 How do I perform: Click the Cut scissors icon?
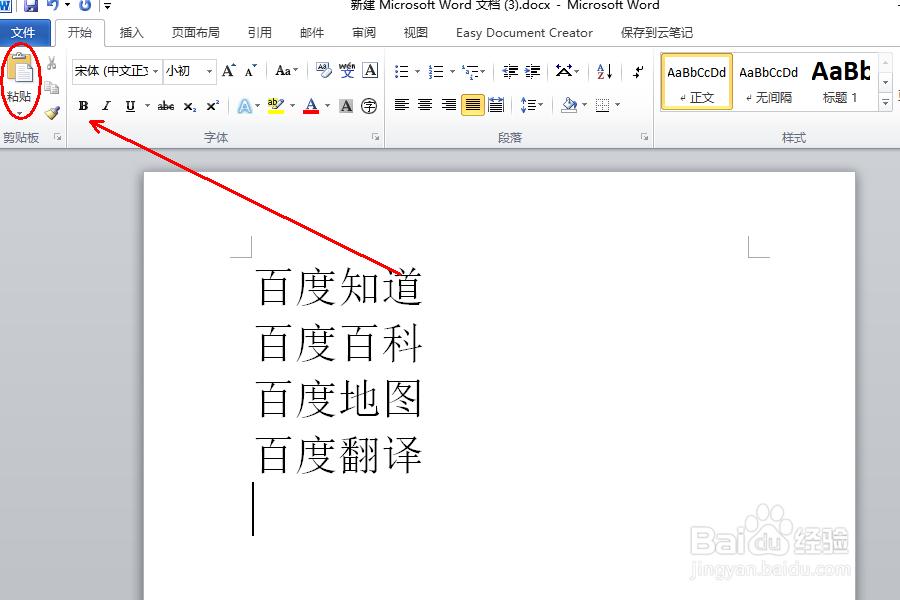point(51,61)
